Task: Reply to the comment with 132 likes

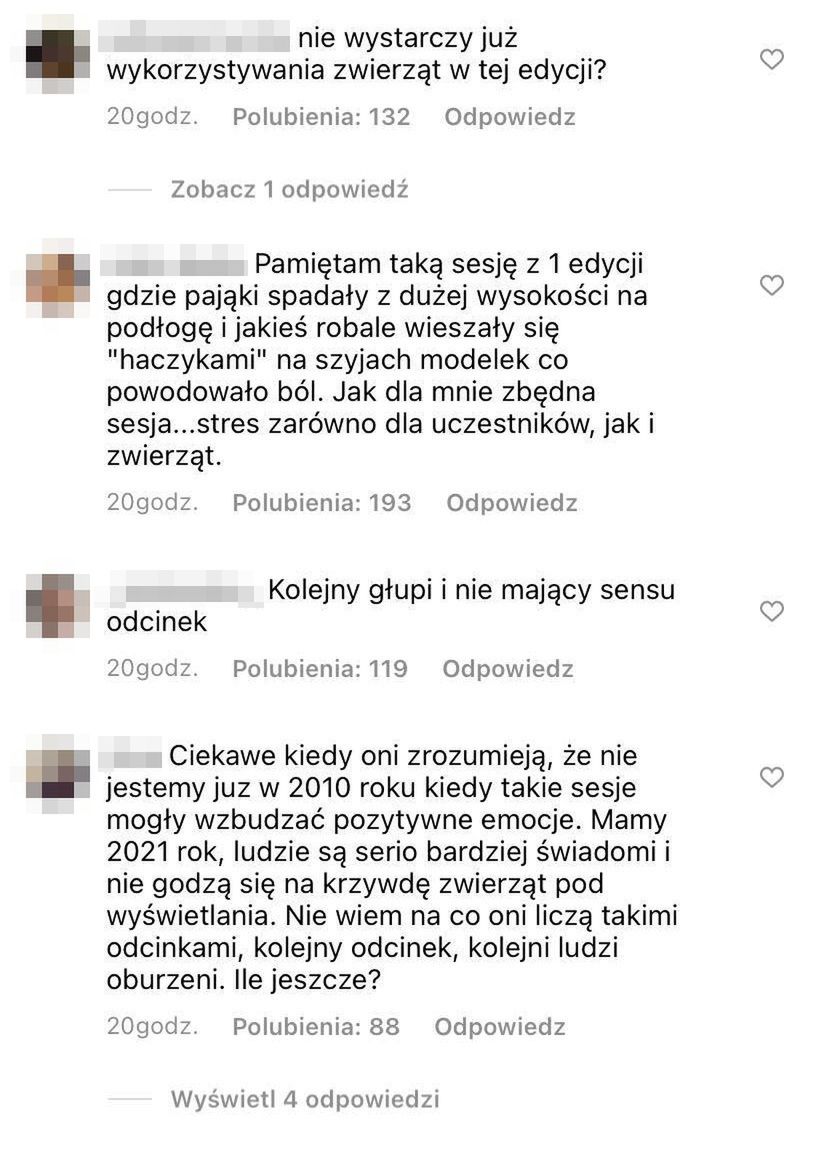Action: [x=510, y=117]
